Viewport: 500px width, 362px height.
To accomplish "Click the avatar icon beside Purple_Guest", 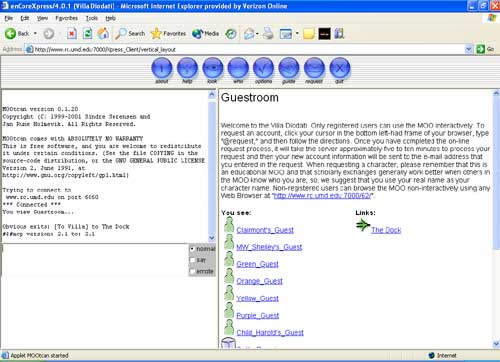I will tap(229, 310).
